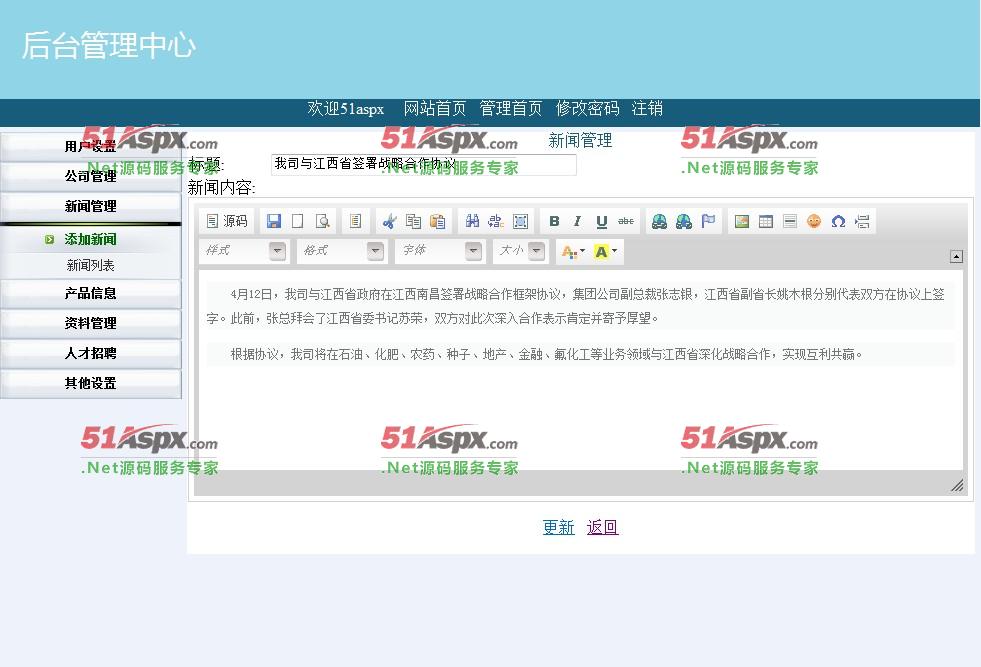Screen dimensions: 981x667
Task: Open Find with the binoculars icon
Action: 472,221
